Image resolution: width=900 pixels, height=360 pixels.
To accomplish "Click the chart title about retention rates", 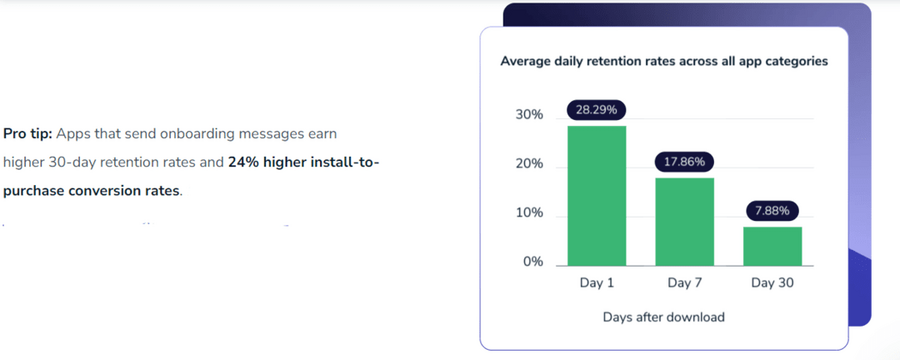I will pyautogui.click(x=664, y=61).
